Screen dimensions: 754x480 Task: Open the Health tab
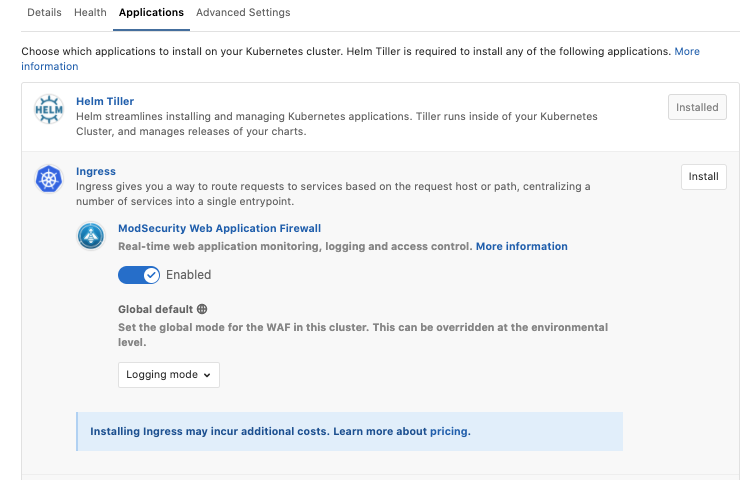click(x=90, y=13)
